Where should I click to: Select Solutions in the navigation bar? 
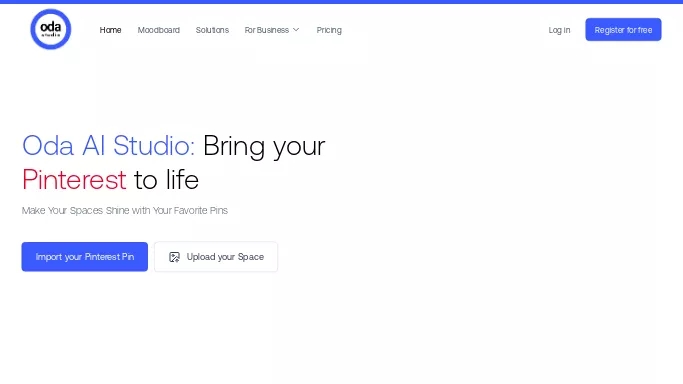(x=212, y=30)
